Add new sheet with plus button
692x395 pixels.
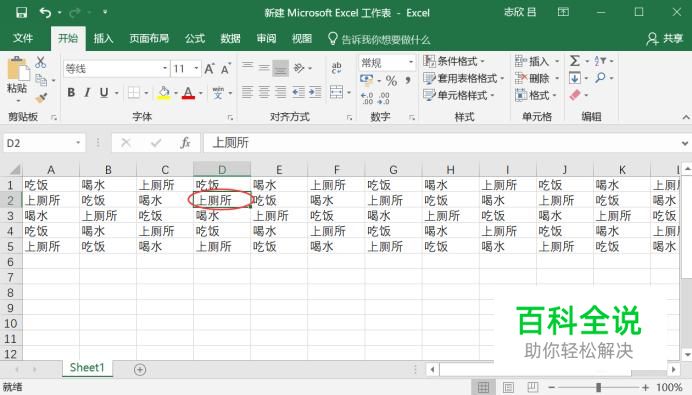tap(140, 370)
